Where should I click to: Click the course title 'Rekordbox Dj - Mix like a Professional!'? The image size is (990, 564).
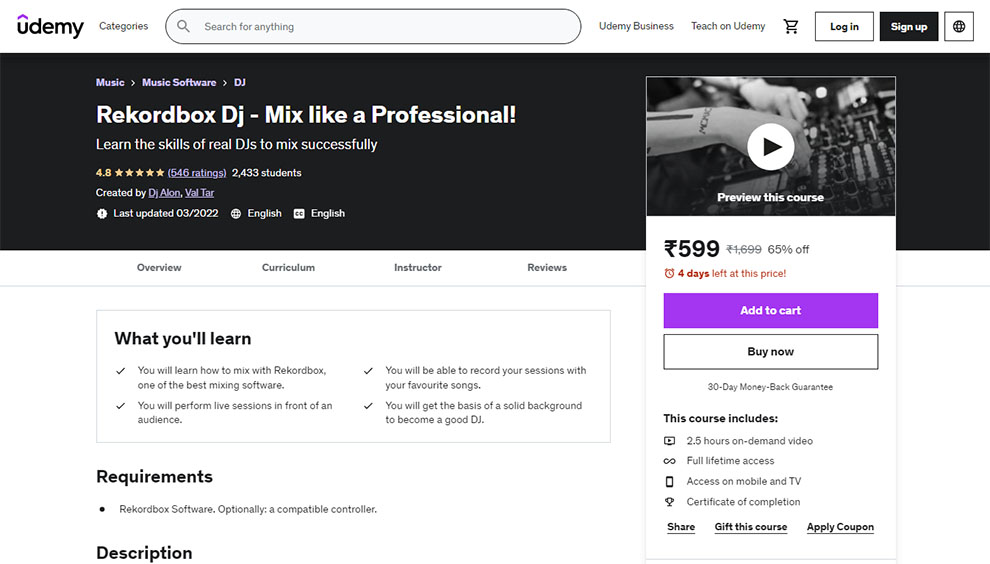coord(306,115)
